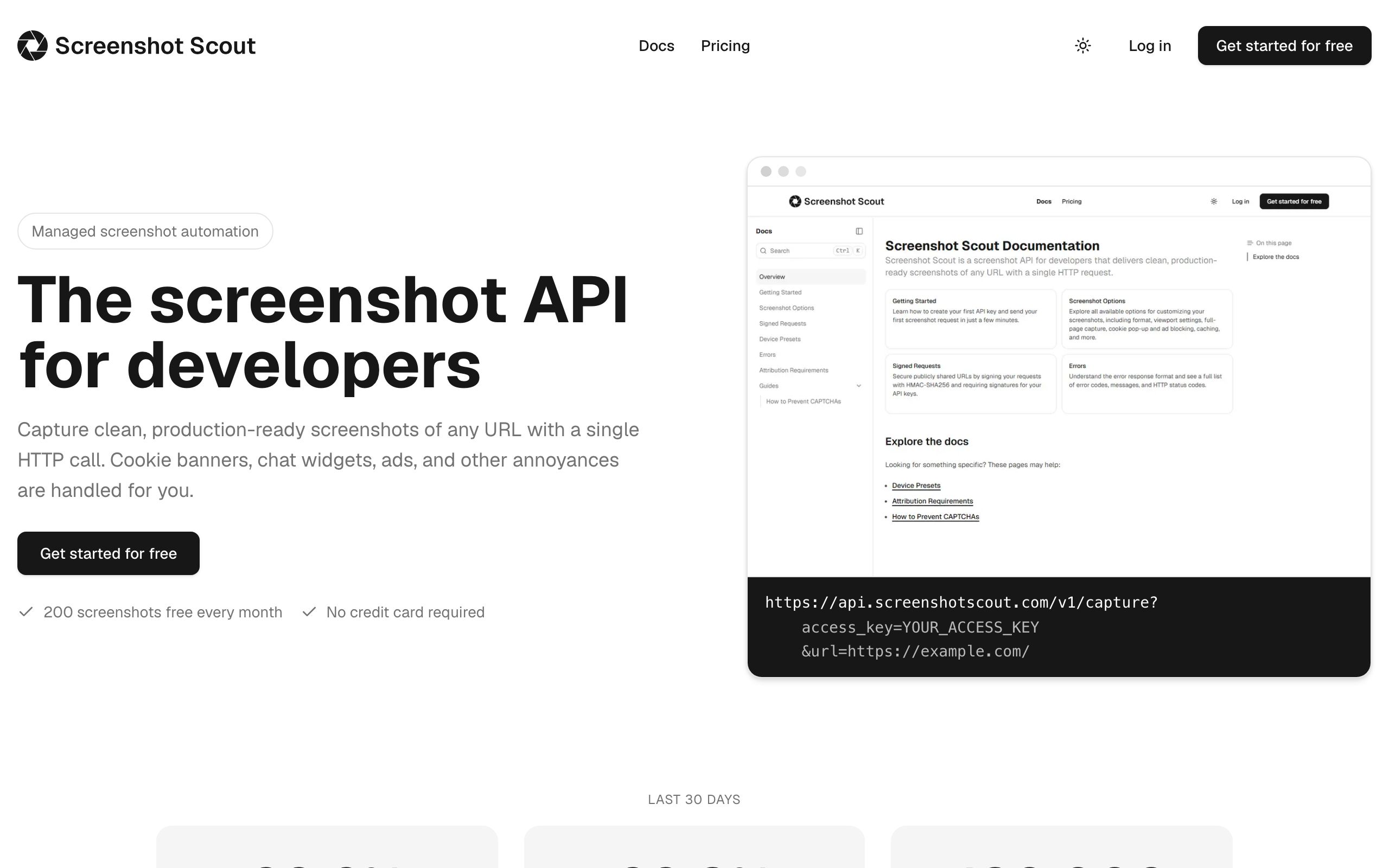Click the Getting Started card in preview
The width and height of the screenshot is (1389, 868).
tap(970, 318)
